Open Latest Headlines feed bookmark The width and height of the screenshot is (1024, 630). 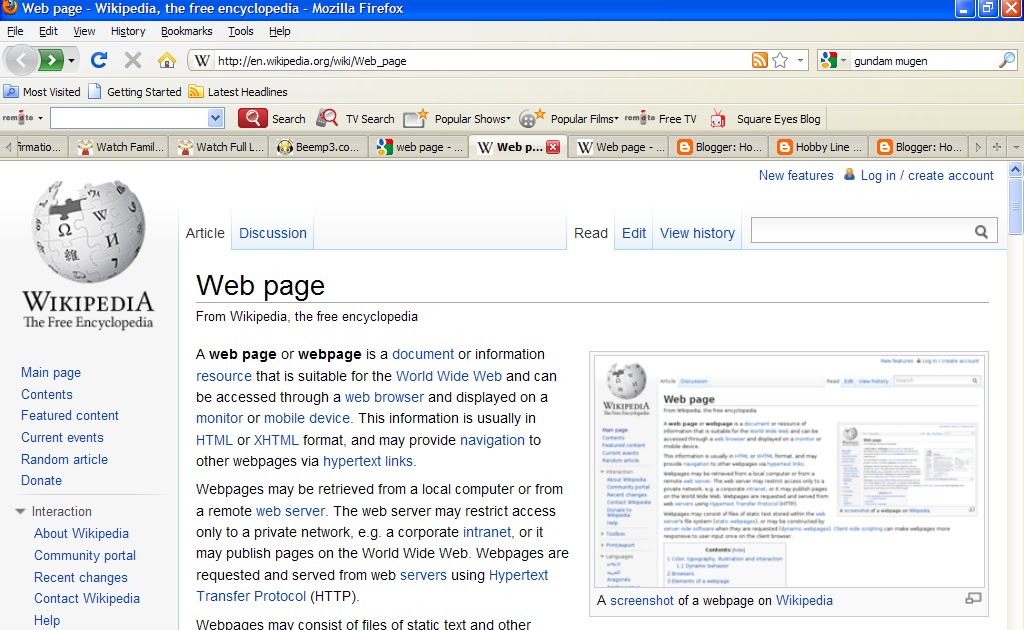click(238, 91)
